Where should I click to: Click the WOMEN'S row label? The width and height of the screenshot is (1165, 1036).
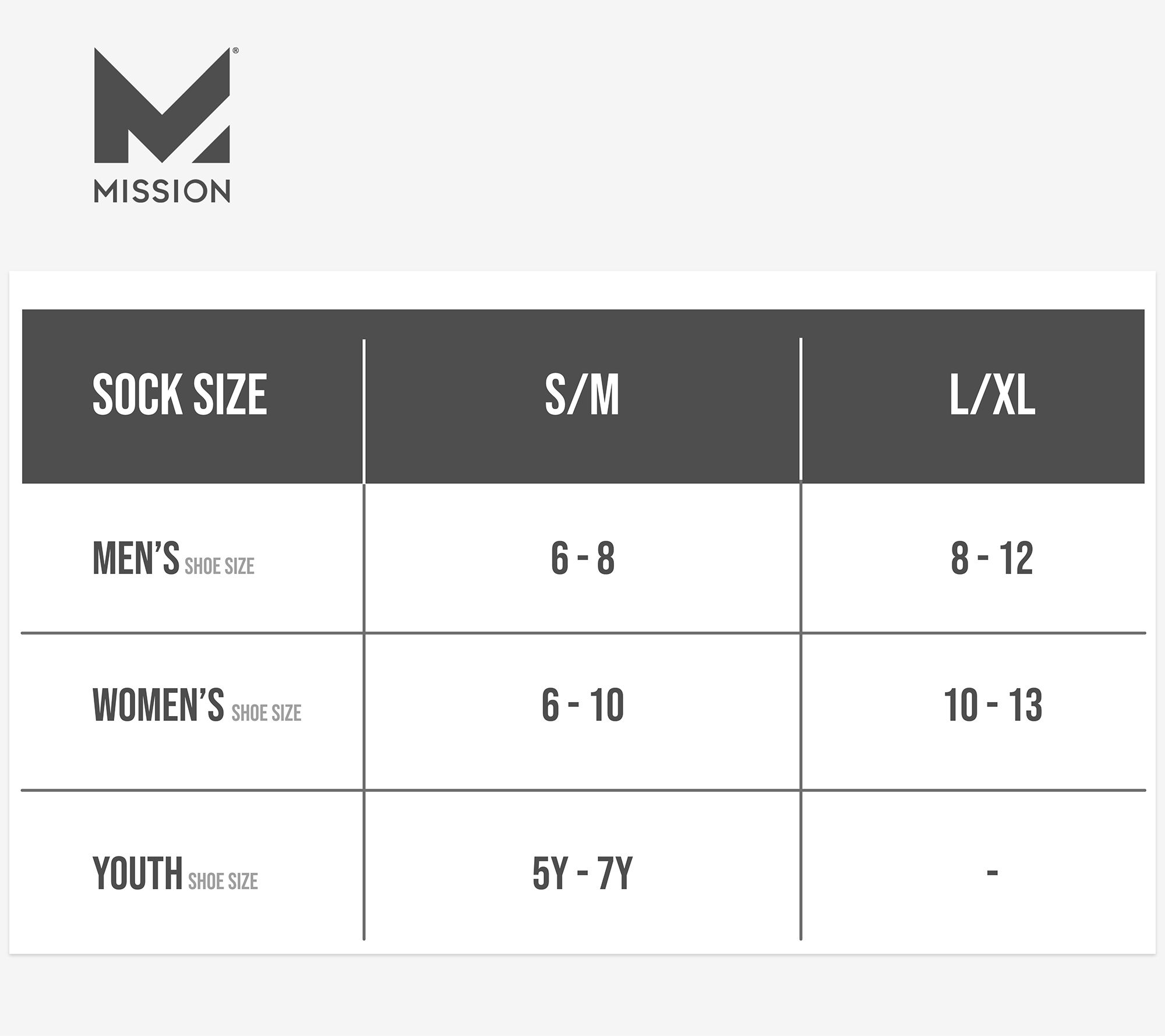pos(158,705)
